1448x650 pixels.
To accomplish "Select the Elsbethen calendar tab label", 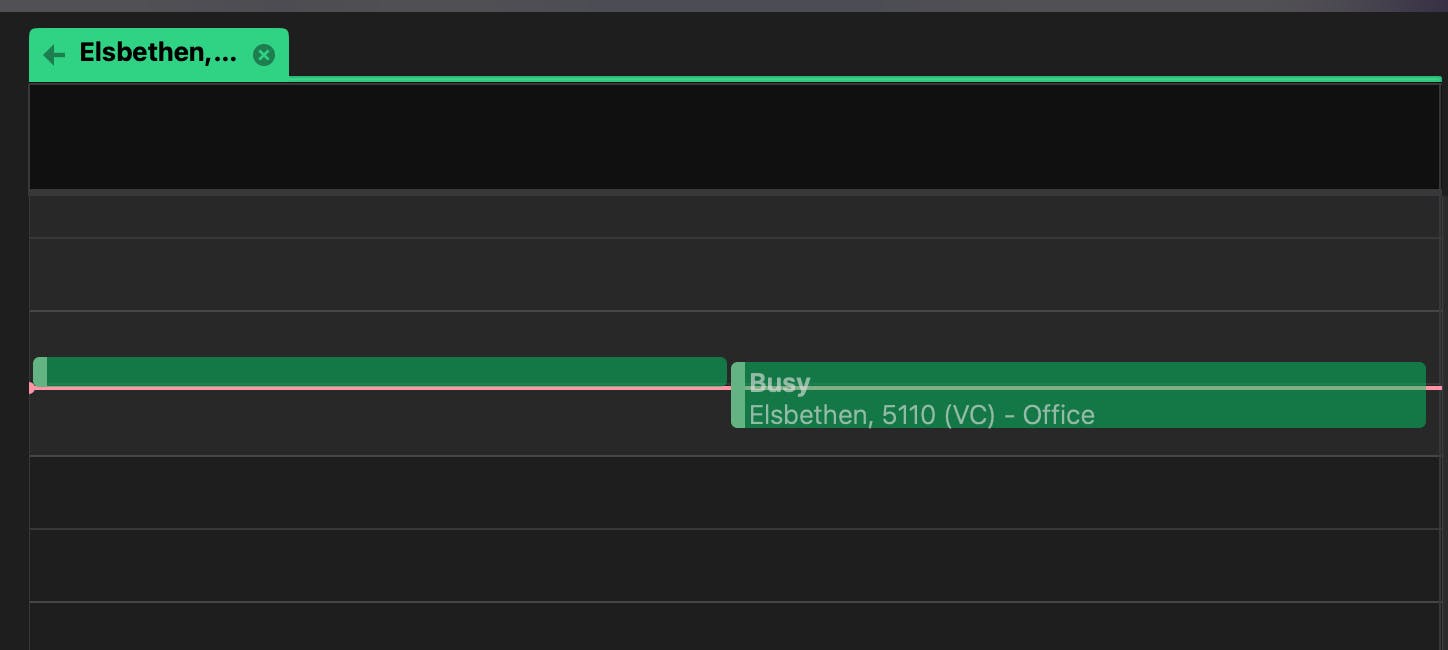I will (158, 53).
